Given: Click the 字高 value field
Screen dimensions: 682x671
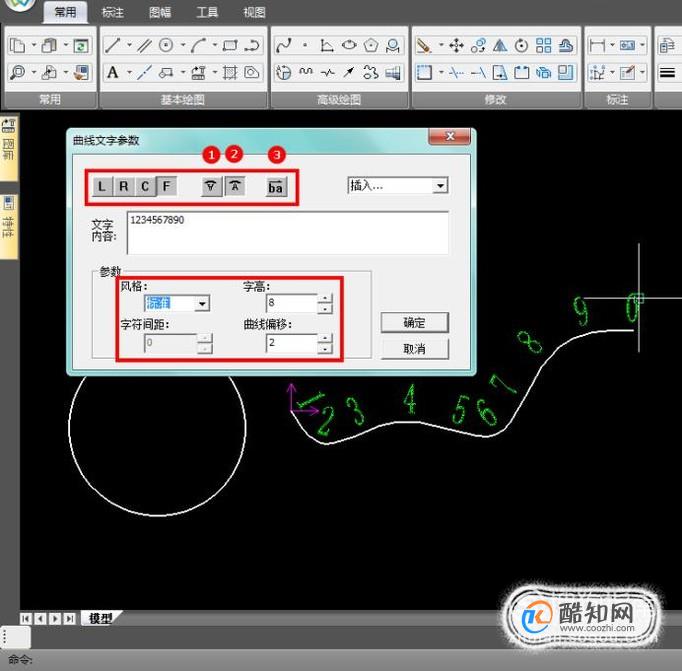Looking at the screenshot, I should point(291,303).
